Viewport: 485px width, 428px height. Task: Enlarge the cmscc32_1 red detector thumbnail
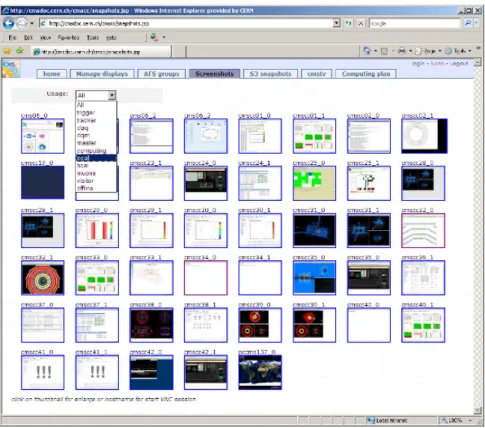[43, 278]
